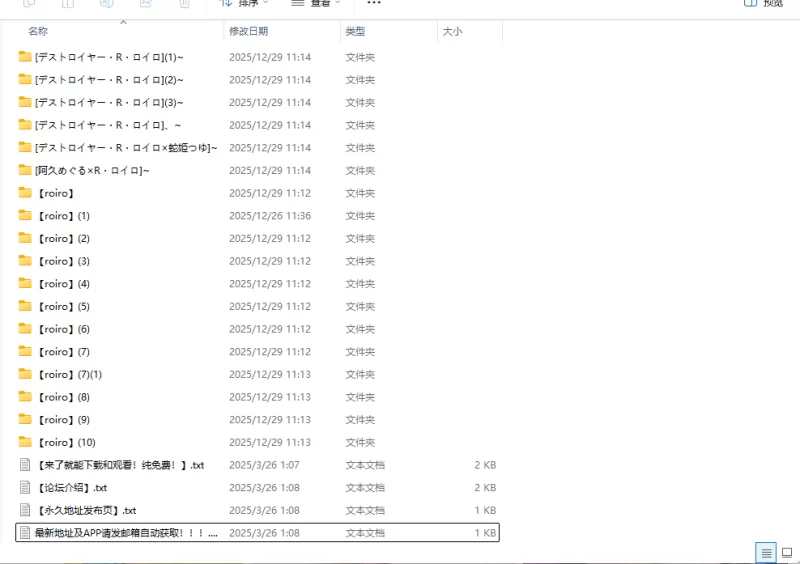
Task: Select folder name [デストロイヤー・R・ロイロ](1)~
Action: pos(109,57)
